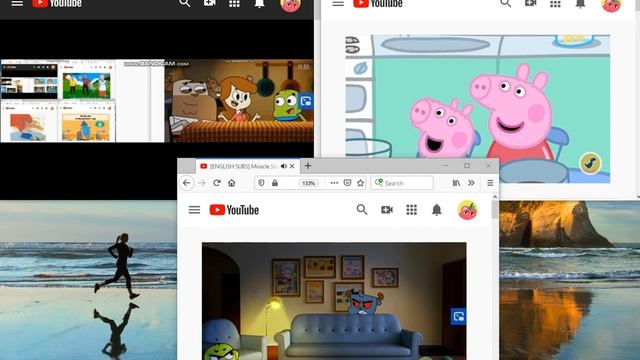640x360 pixels.
Task: Open account avatar in Peppa Pig window
Action: 611,4
